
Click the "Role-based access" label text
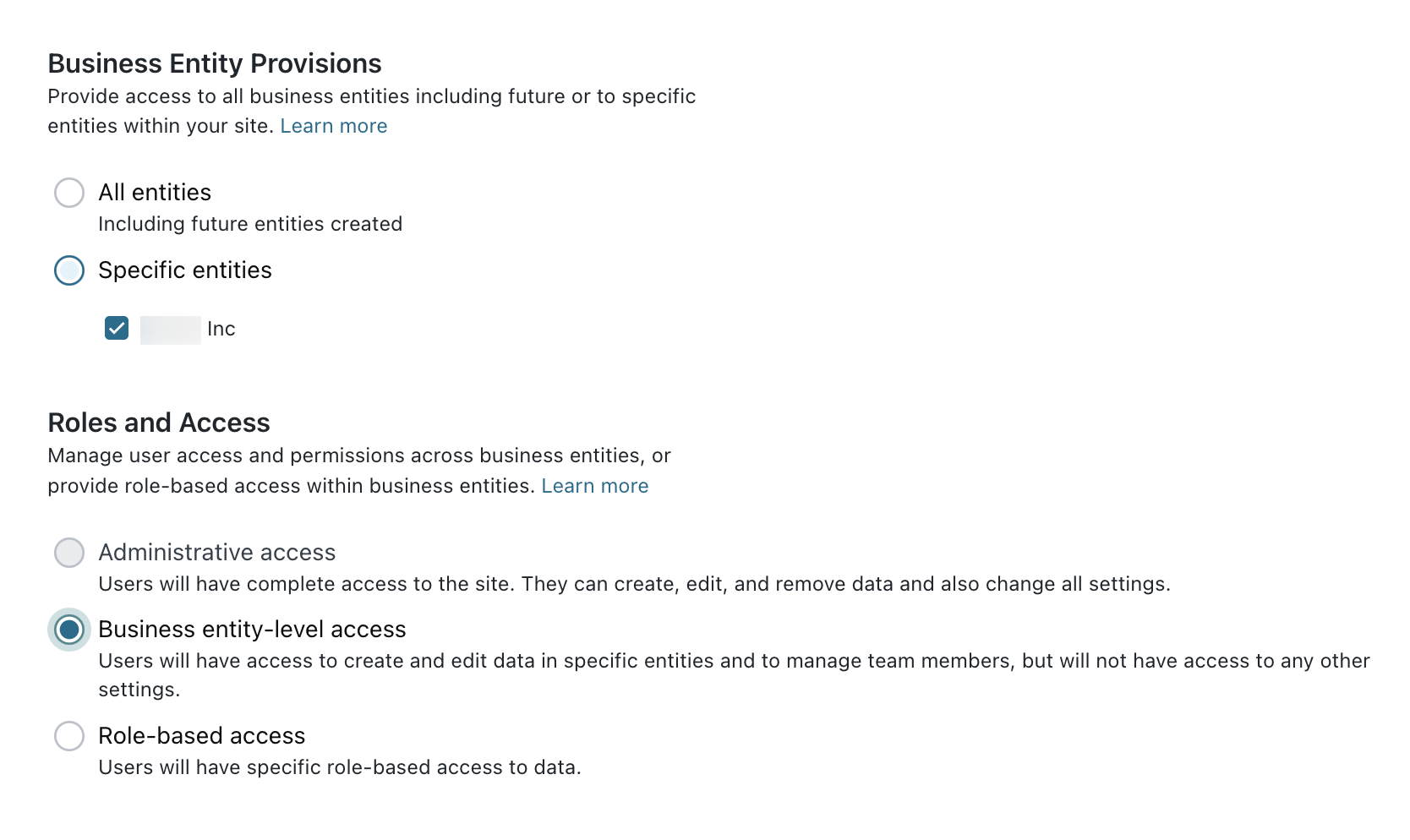[x=201, y=736]
